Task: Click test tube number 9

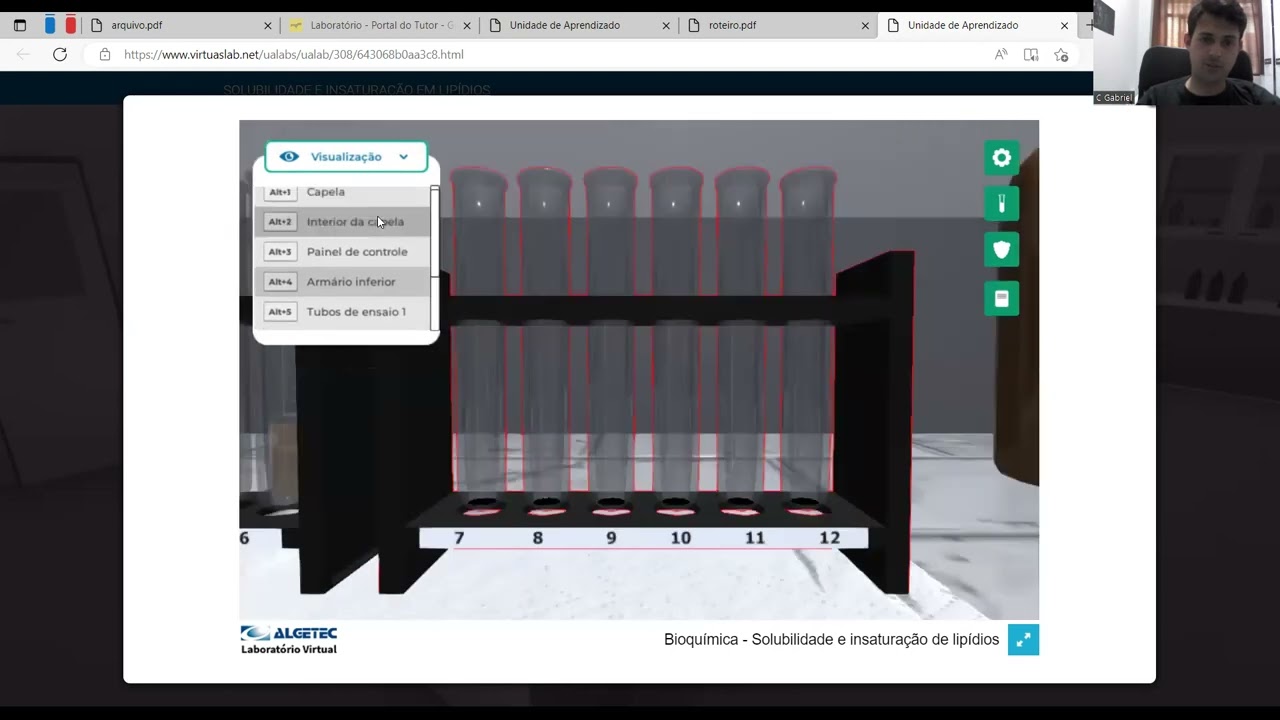Action: point(611,330)
